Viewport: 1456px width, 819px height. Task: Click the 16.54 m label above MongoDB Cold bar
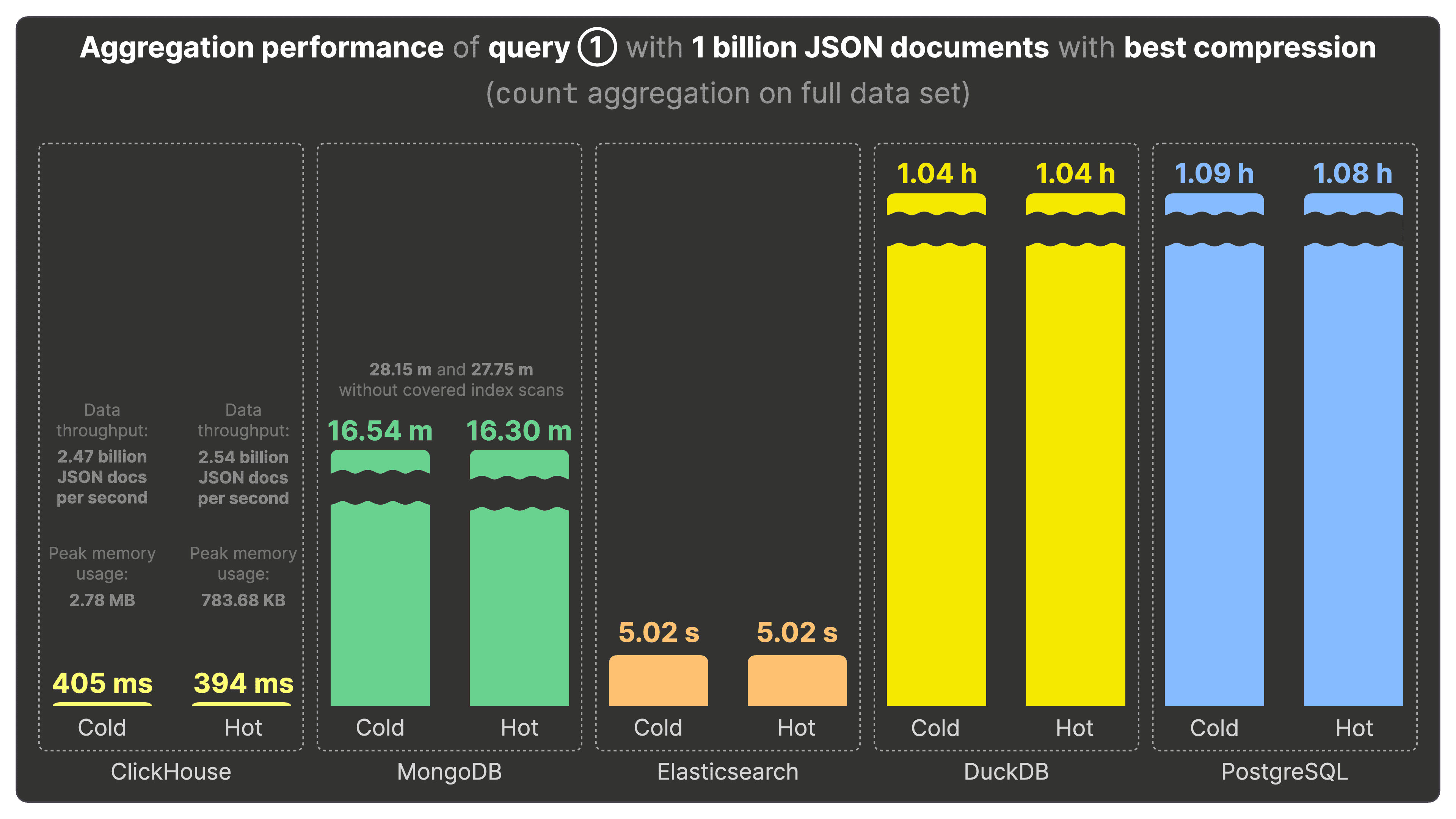[x=380, y=431]
